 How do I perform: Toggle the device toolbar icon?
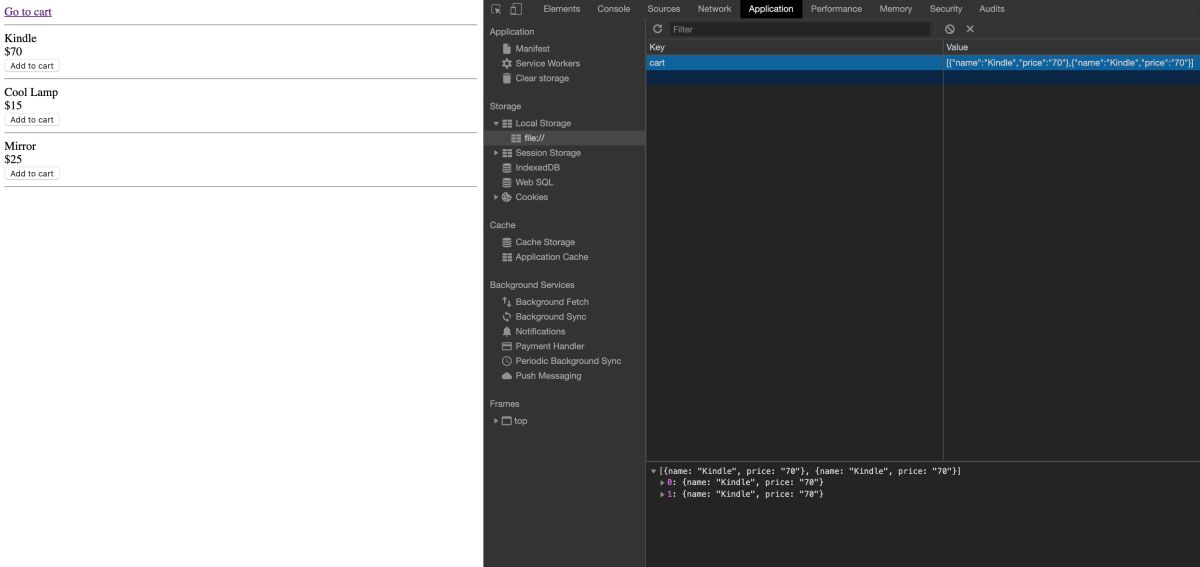click(516, 9)
